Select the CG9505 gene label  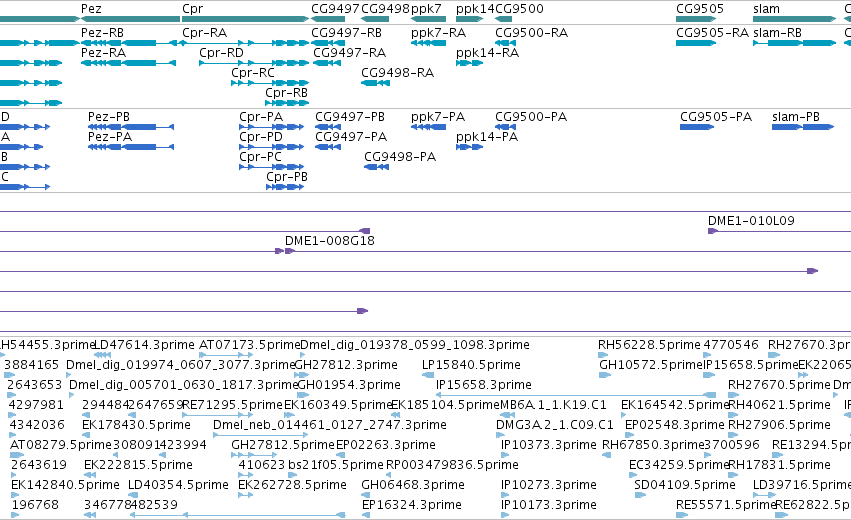click(x=700, y=9)
